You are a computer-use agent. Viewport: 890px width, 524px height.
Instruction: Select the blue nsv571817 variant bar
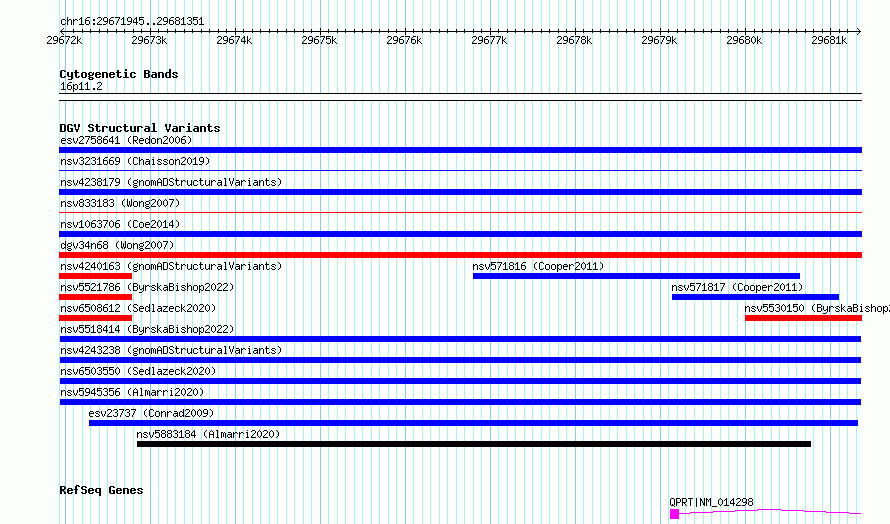(755, 297)
